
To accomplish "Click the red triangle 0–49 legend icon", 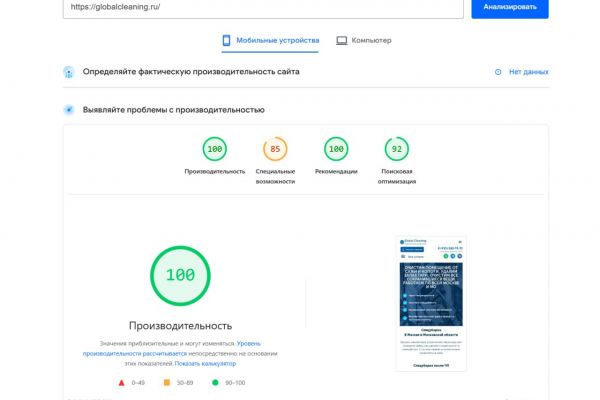I will point(121,383).
